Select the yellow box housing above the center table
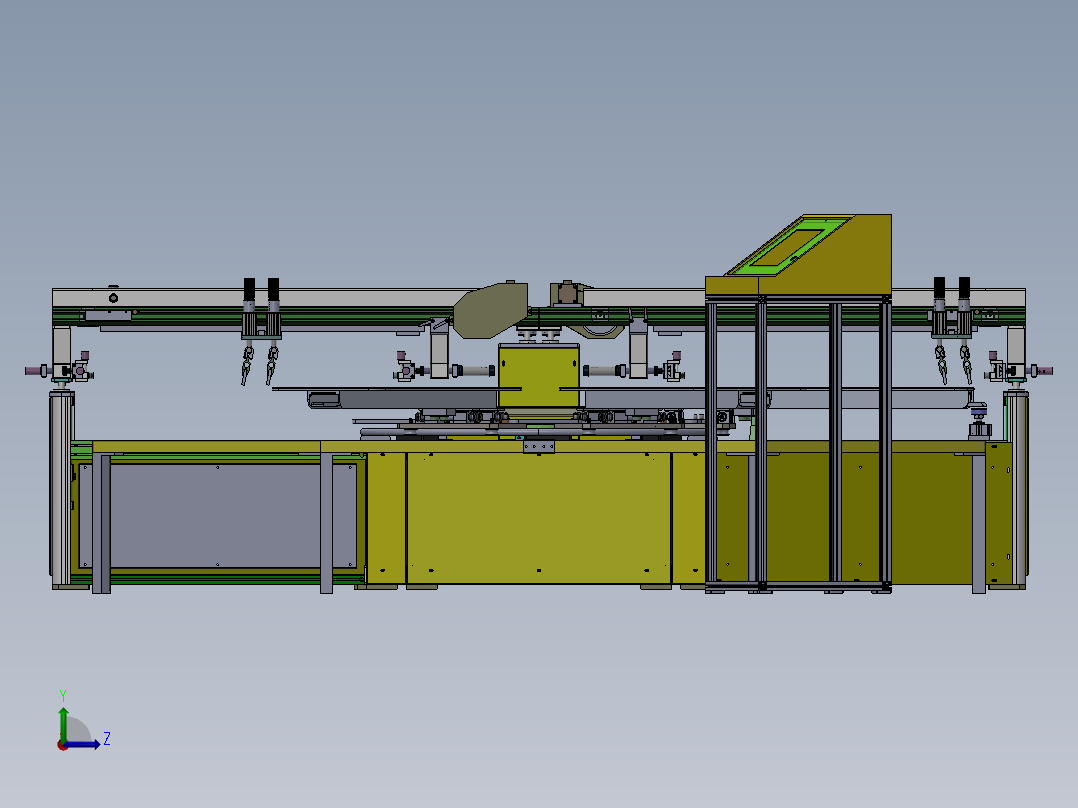The width and height of the screenshot is (1078, 808). (539, 377)
